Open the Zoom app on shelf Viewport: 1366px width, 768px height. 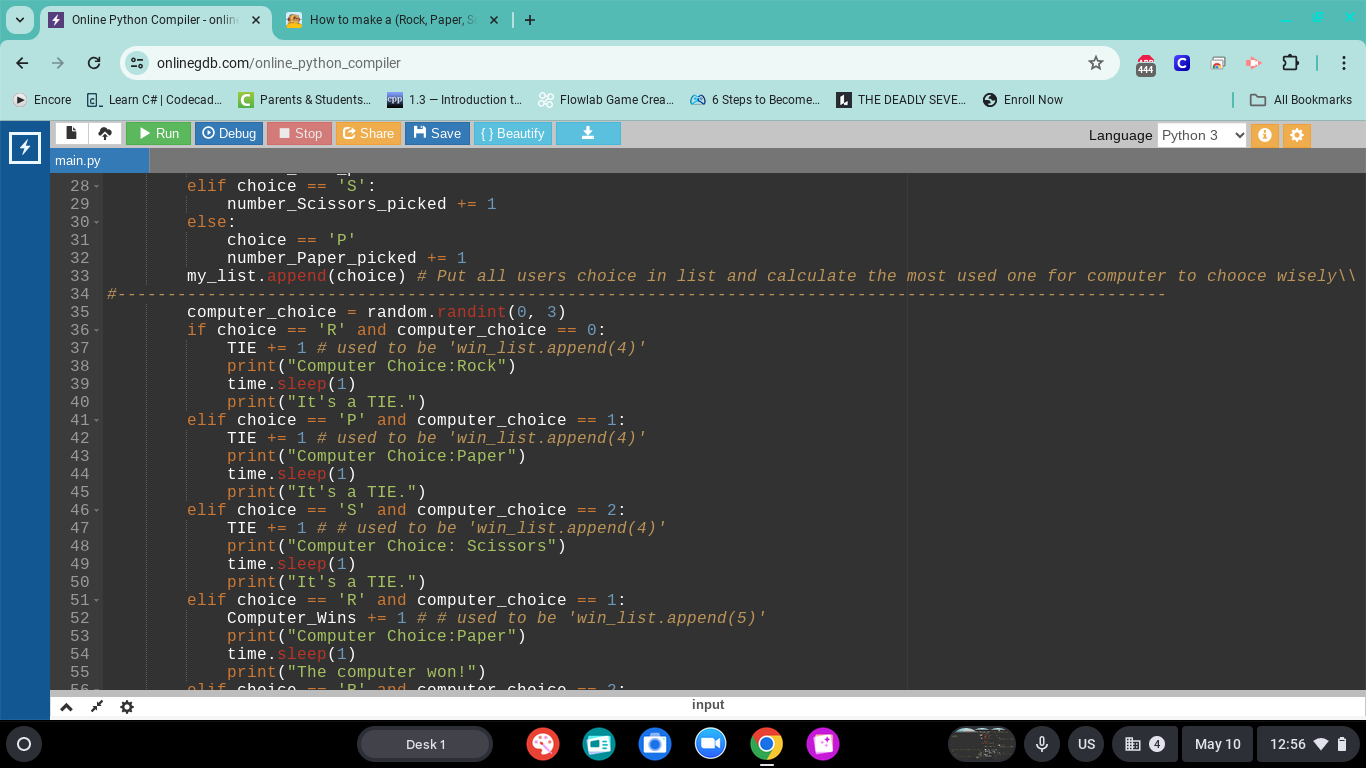[711, 744]
